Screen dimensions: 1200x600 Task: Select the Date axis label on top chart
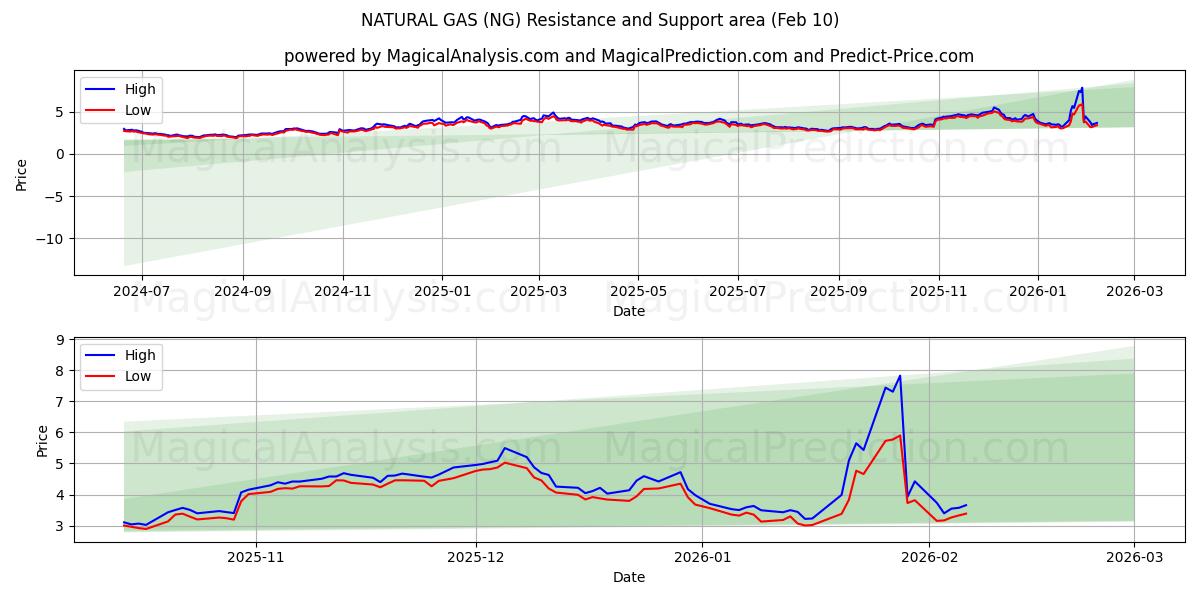(x=626, y=311)
